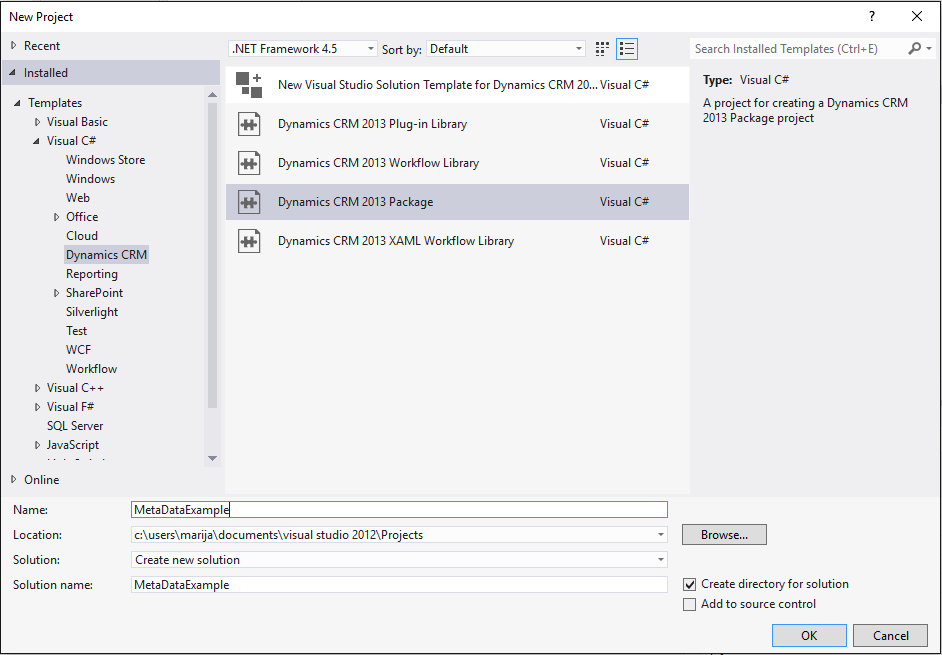Image resolution: width=942 pixels, height=655 pixels.
Task: Click the search magnifier icon
Action: click(x=914, y=49)
